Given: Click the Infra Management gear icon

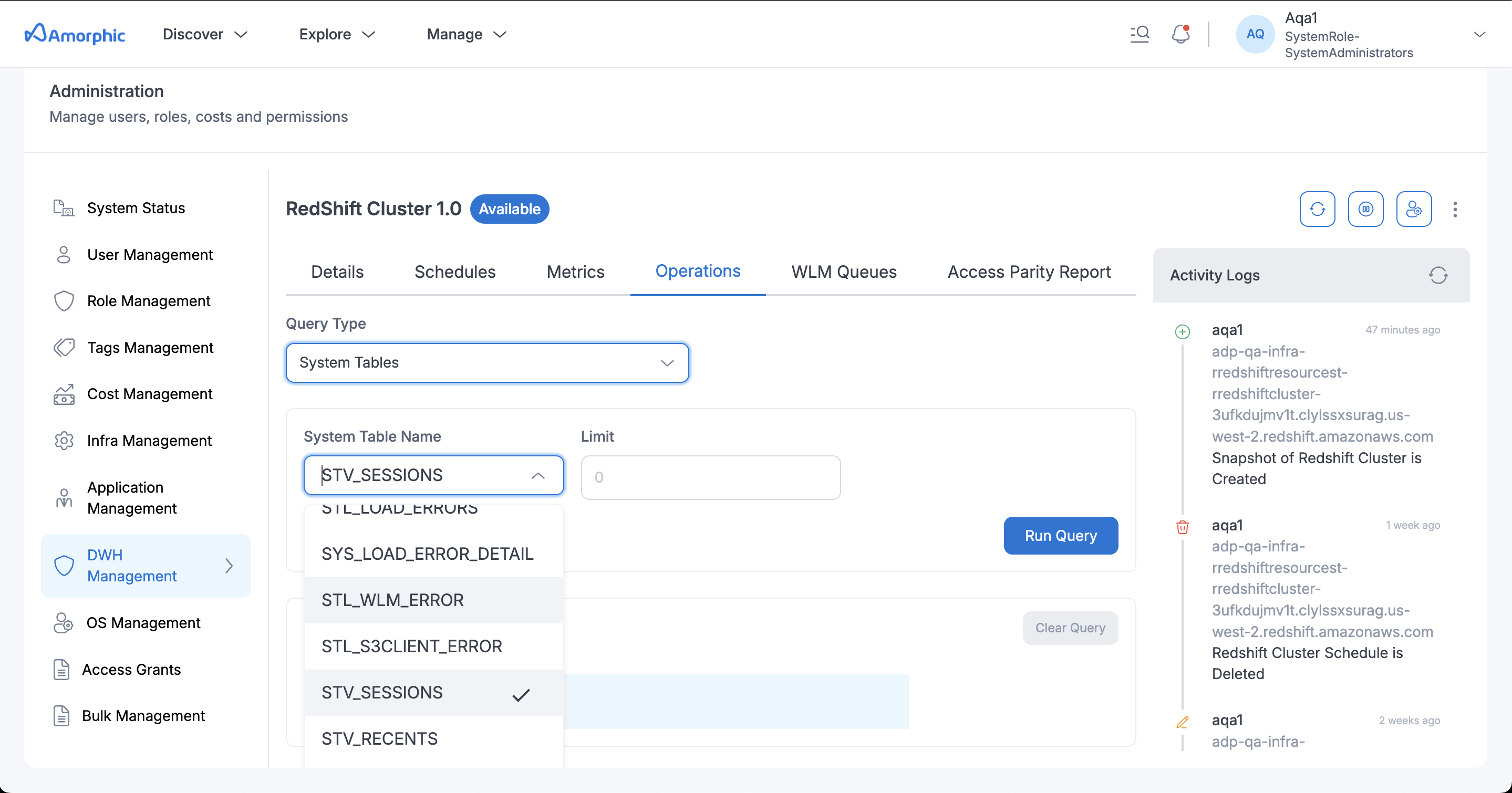Looking at the screenshot, I should (64, 441).
